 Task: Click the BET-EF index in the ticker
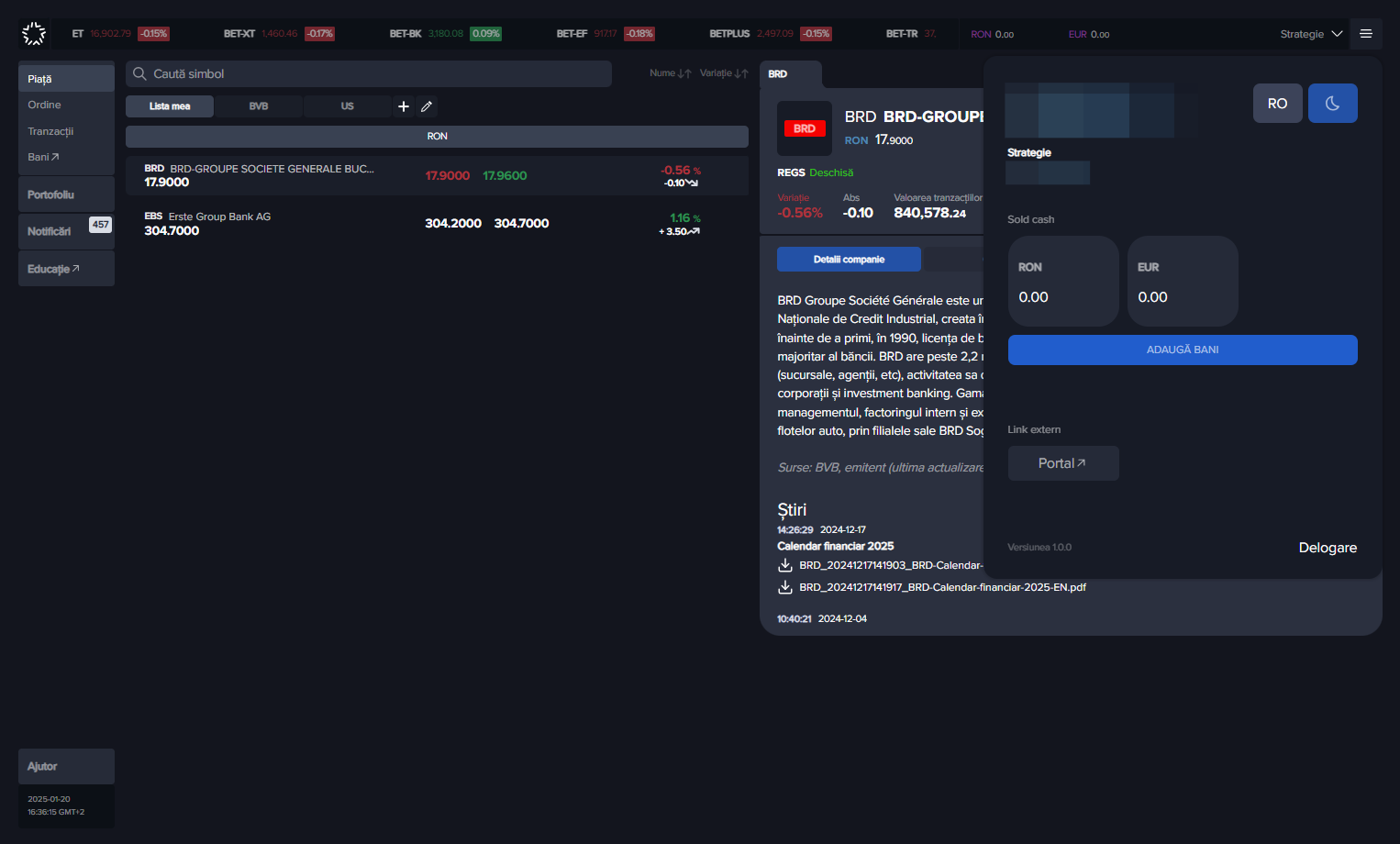click(x=606, y=34)
